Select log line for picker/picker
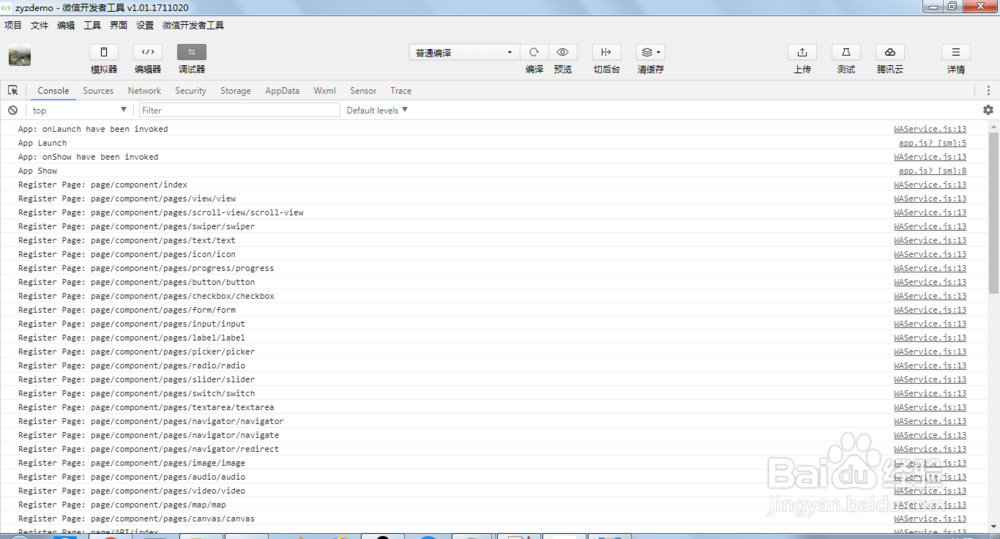This screenshot has width=1000, height=539. [x=136, y=352]
